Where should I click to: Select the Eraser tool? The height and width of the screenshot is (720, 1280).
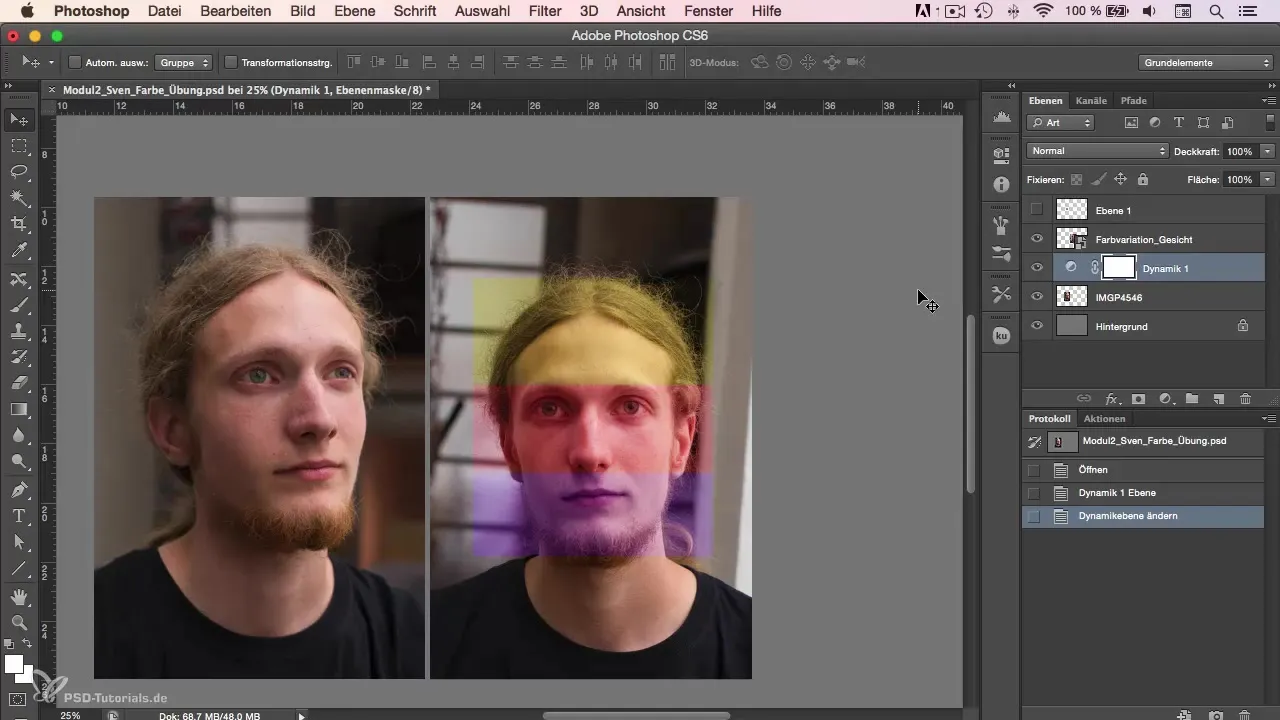(19, 383)
